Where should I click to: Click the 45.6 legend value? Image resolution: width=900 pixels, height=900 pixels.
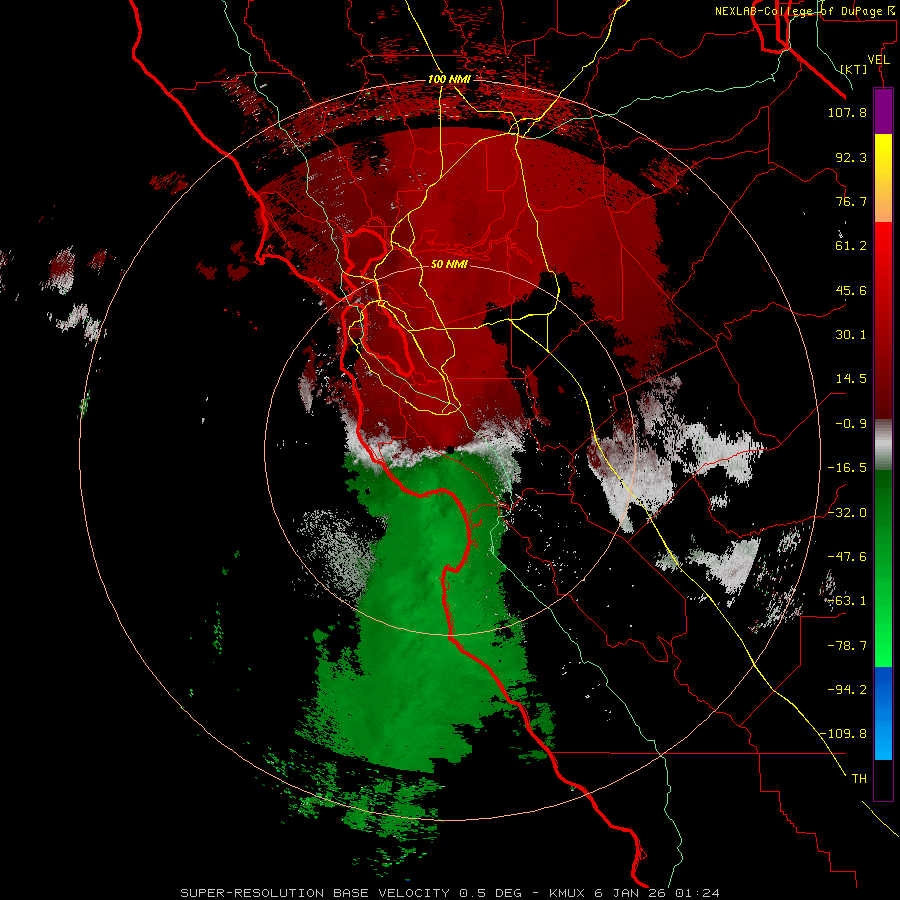pos(851,290)
